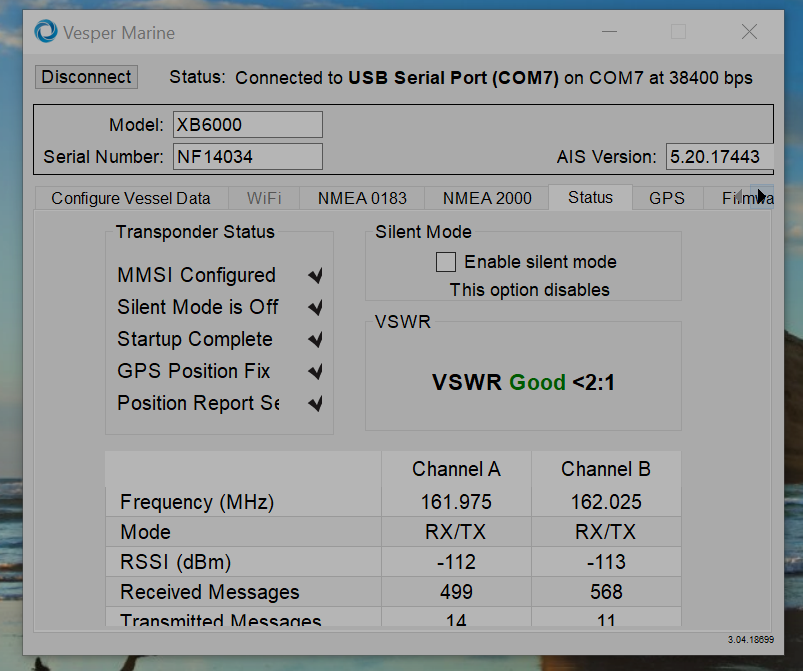Open the Configure Vessel Data tab
This screenshot has width=803, height=671.
pyautogui.click(x=131, y=198)
